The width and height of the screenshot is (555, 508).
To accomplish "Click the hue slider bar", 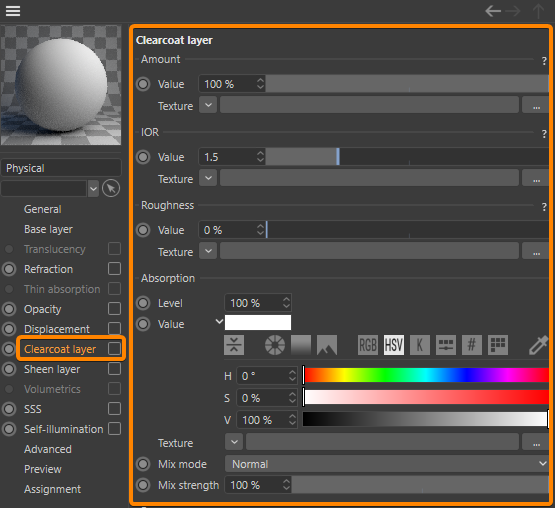I will [426, 375].
